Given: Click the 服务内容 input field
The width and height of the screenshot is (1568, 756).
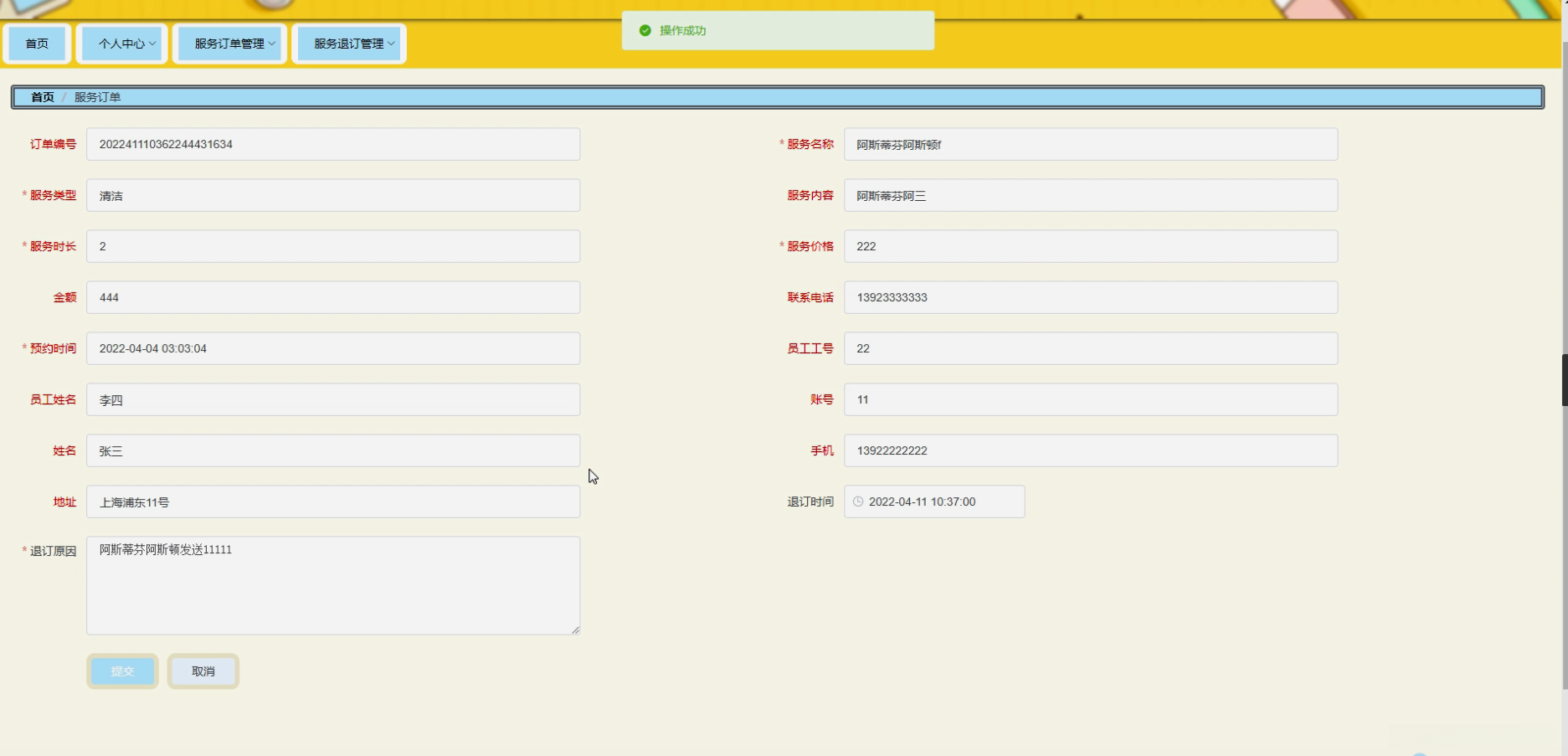Looking at the screenshot, I should [1091, 195].
